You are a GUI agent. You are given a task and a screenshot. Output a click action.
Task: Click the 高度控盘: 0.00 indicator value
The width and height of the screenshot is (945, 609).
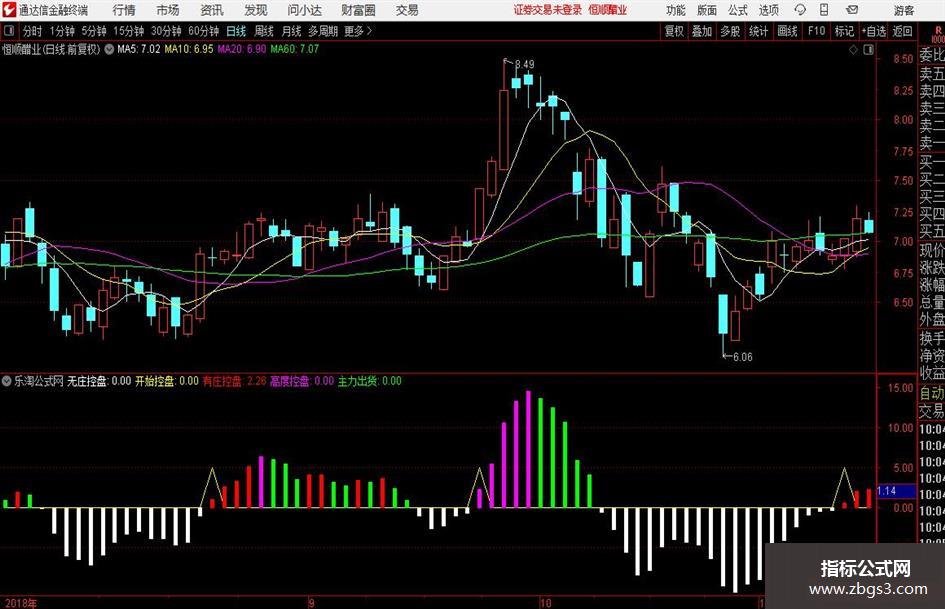click(x=301, y=381)
